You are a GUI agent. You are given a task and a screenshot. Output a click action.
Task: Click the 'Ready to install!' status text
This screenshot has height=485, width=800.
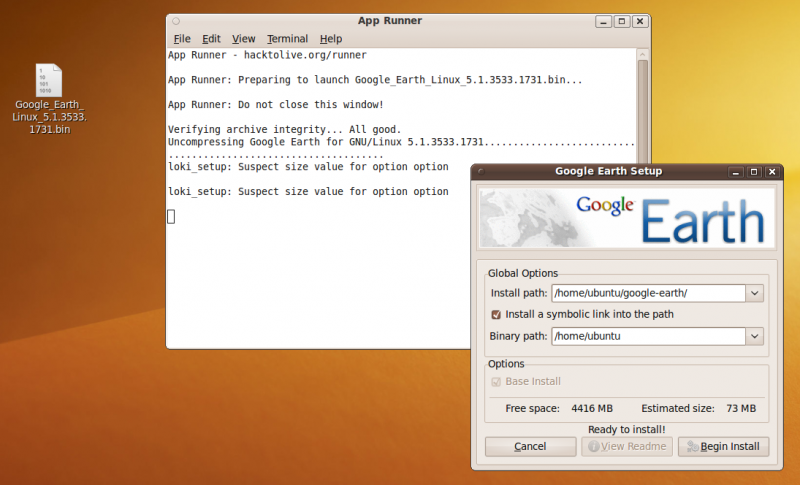tap(627, 429)
